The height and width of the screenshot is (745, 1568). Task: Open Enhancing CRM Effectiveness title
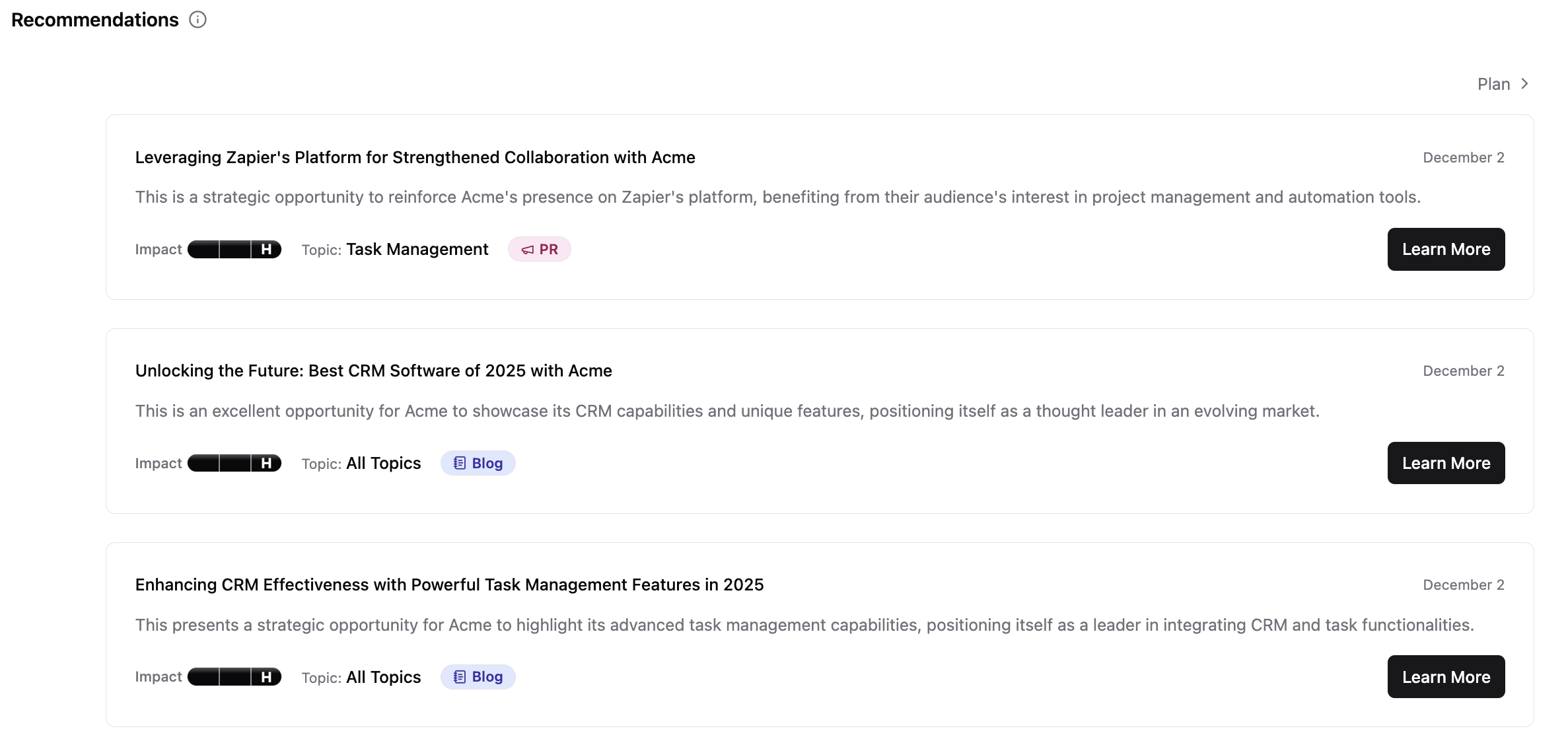(449, 585)
